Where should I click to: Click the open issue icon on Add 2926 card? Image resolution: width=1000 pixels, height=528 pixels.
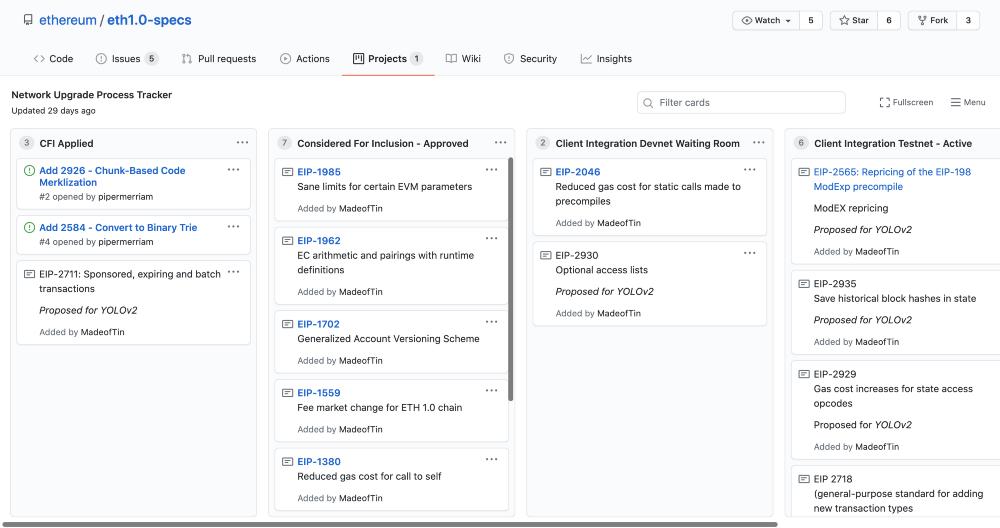[x=29, y=171]
